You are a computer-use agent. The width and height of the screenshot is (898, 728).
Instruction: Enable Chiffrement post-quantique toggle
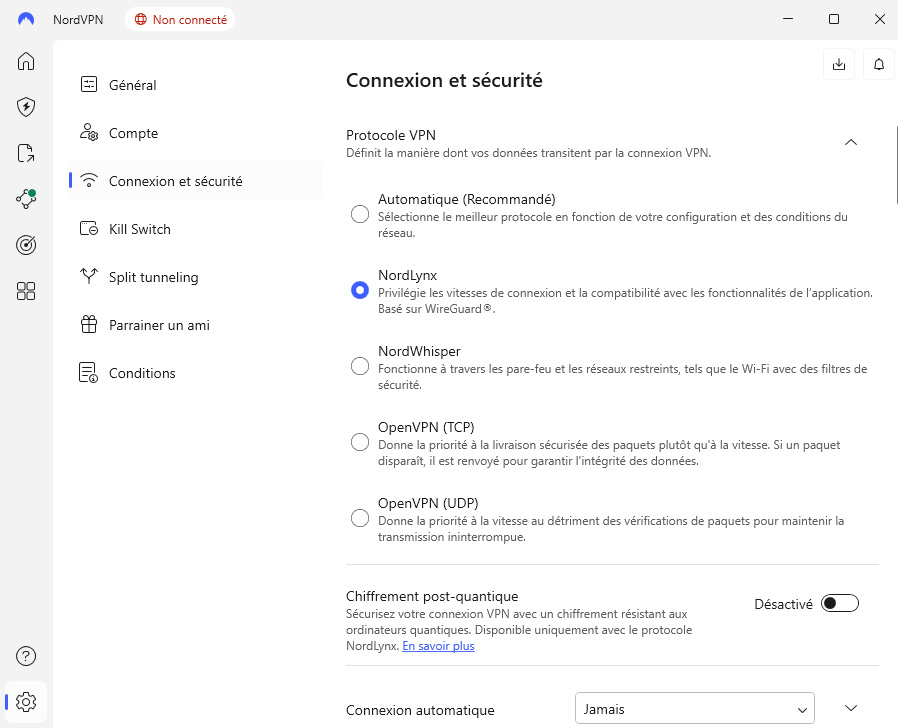coord(839,603)
